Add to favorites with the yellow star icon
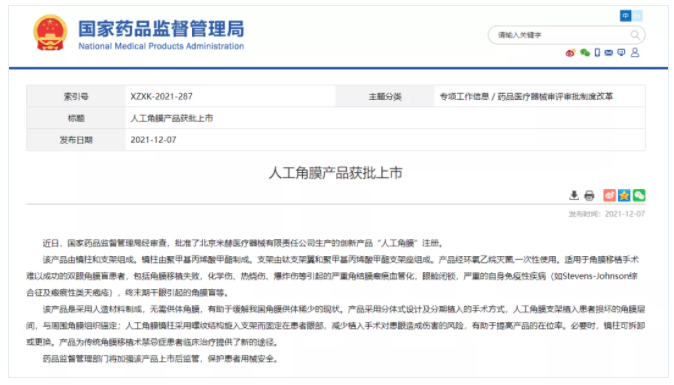This screenshot has height=385, width=674. [624, 196]
